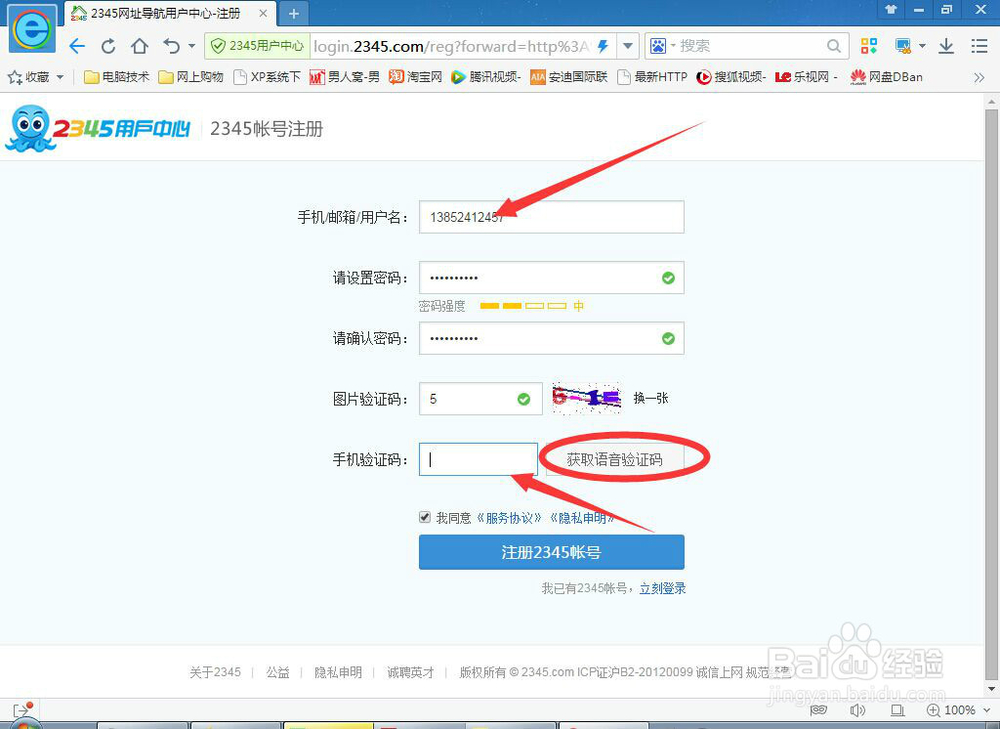Open the browser home page icon

click(140, 46)
